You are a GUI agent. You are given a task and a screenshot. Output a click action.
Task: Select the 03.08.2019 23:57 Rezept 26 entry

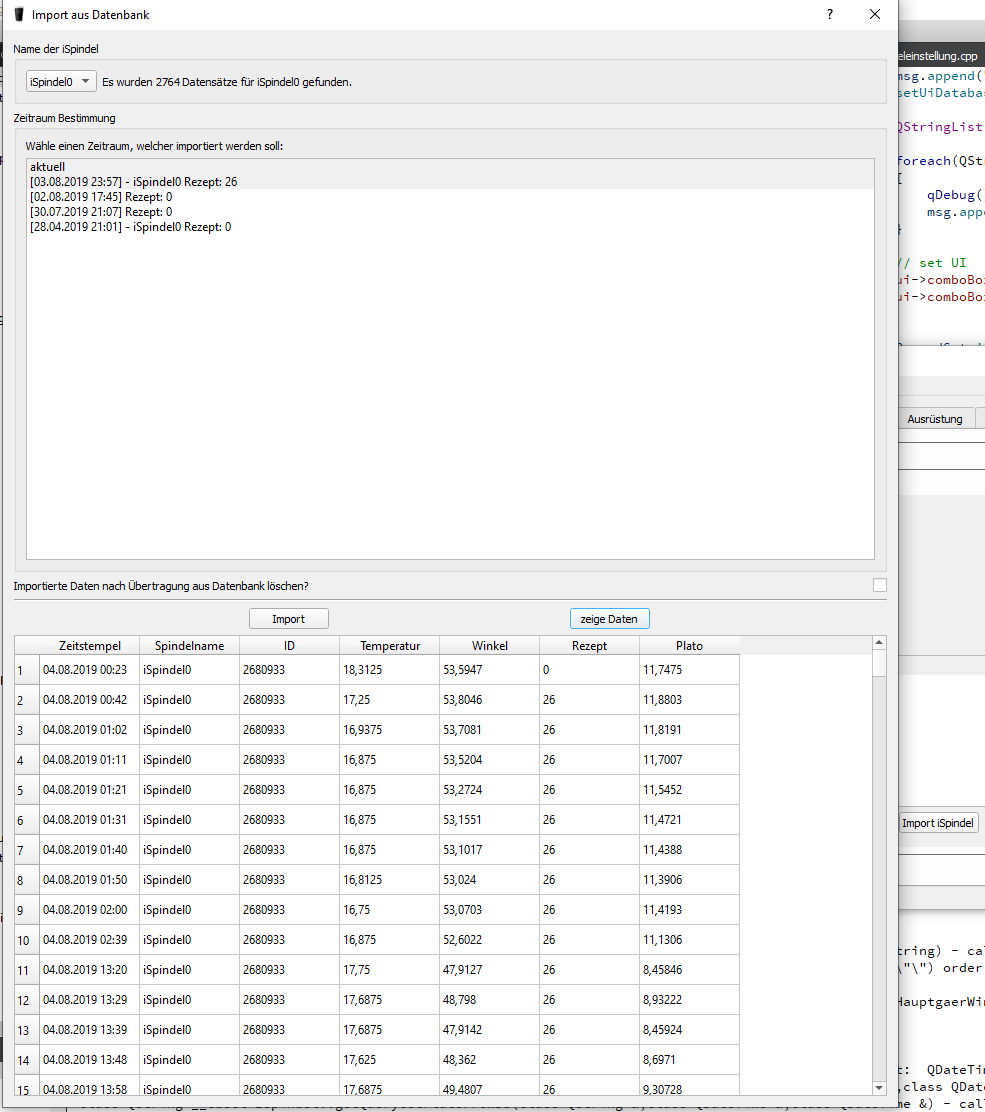(x=133, y=182)
